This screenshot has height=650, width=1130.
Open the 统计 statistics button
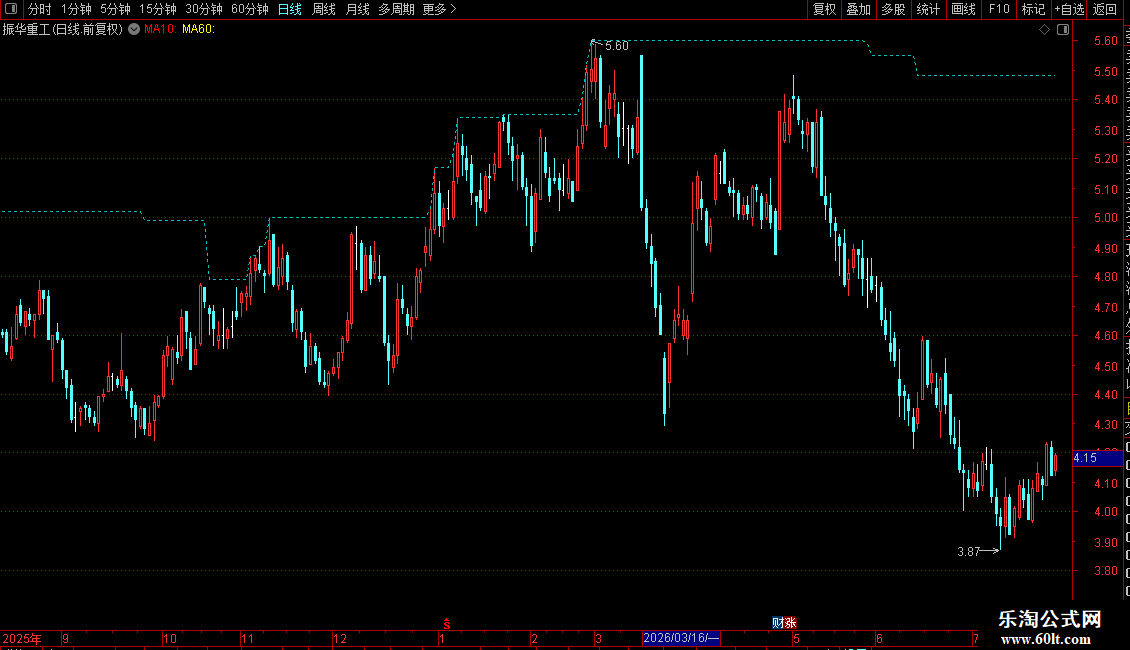click(x=927, y=9)
